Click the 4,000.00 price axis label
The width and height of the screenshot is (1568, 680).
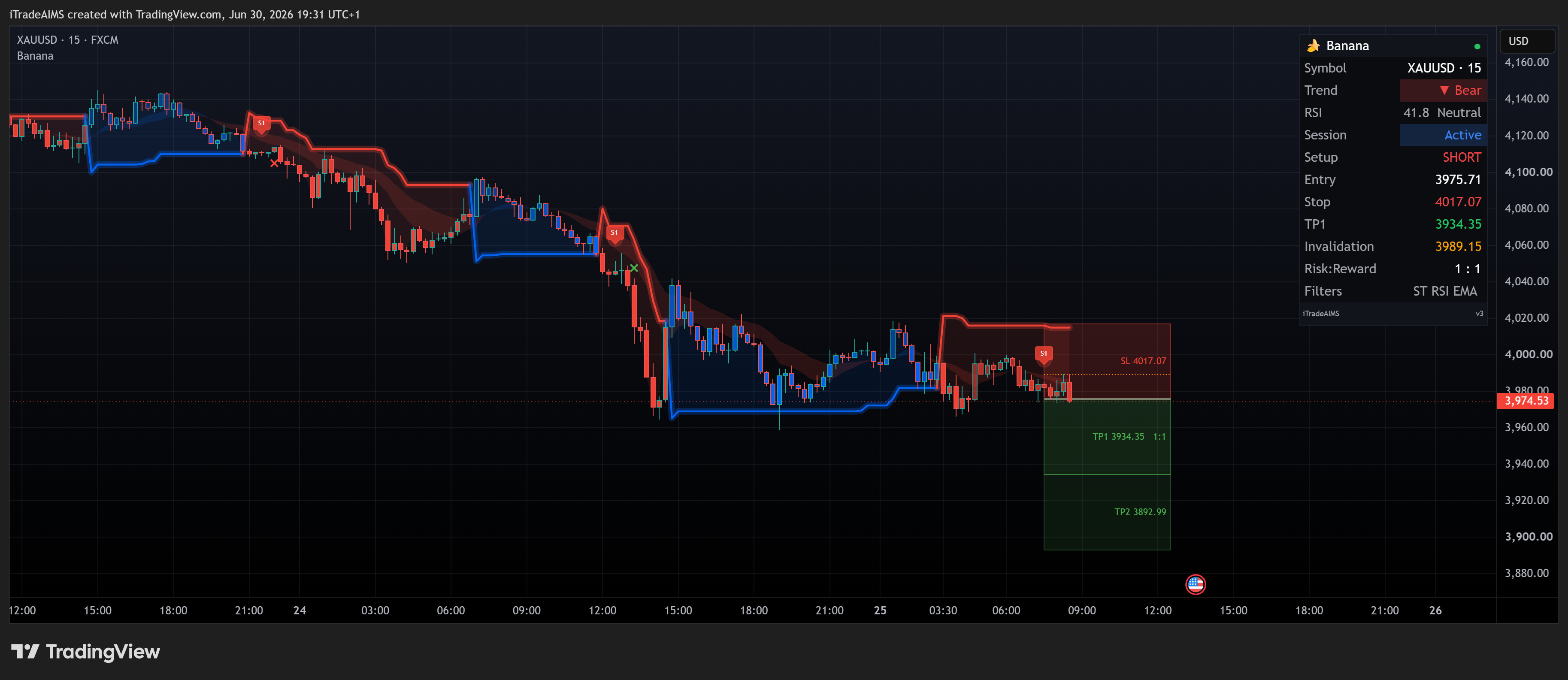click(1529, 354)
